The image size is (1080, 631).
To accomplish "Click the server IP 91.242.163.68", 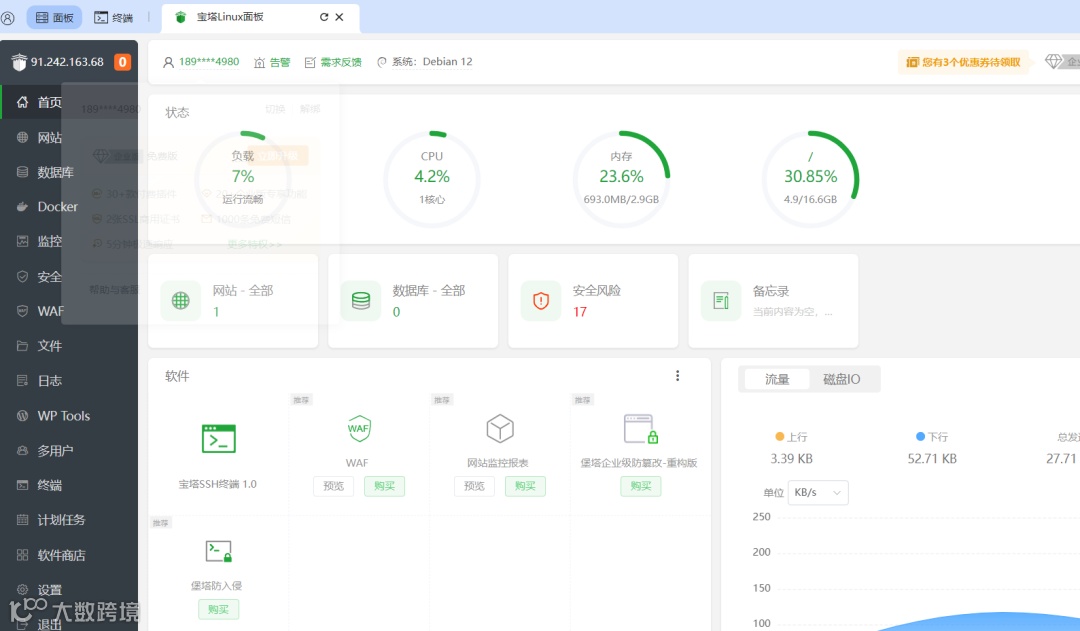I will click(x=67, y=62).
